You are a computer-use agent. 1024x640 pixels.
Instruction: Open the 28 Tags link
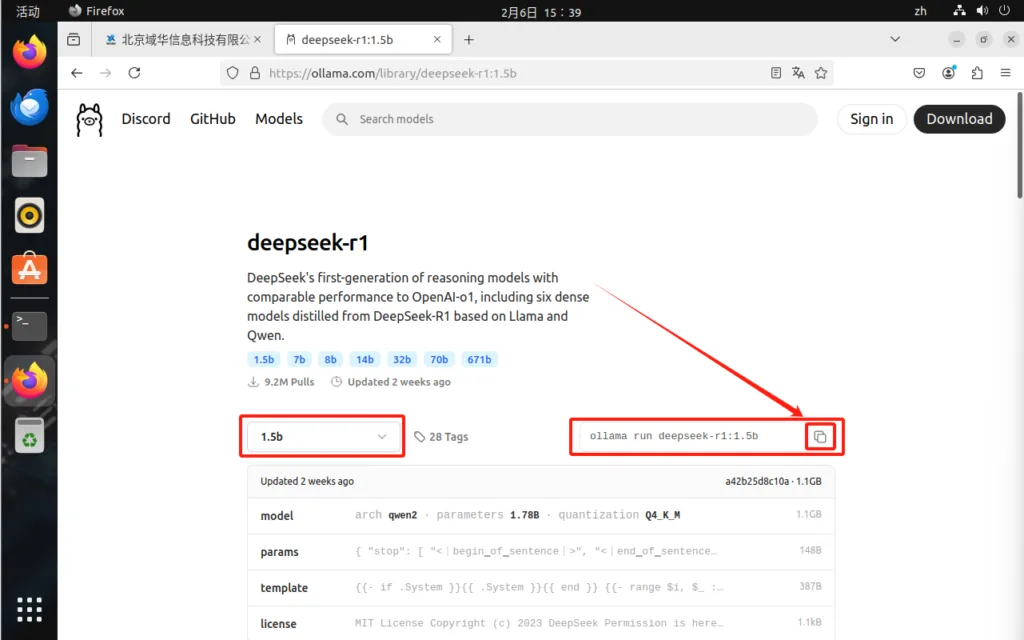pos(441,437)
